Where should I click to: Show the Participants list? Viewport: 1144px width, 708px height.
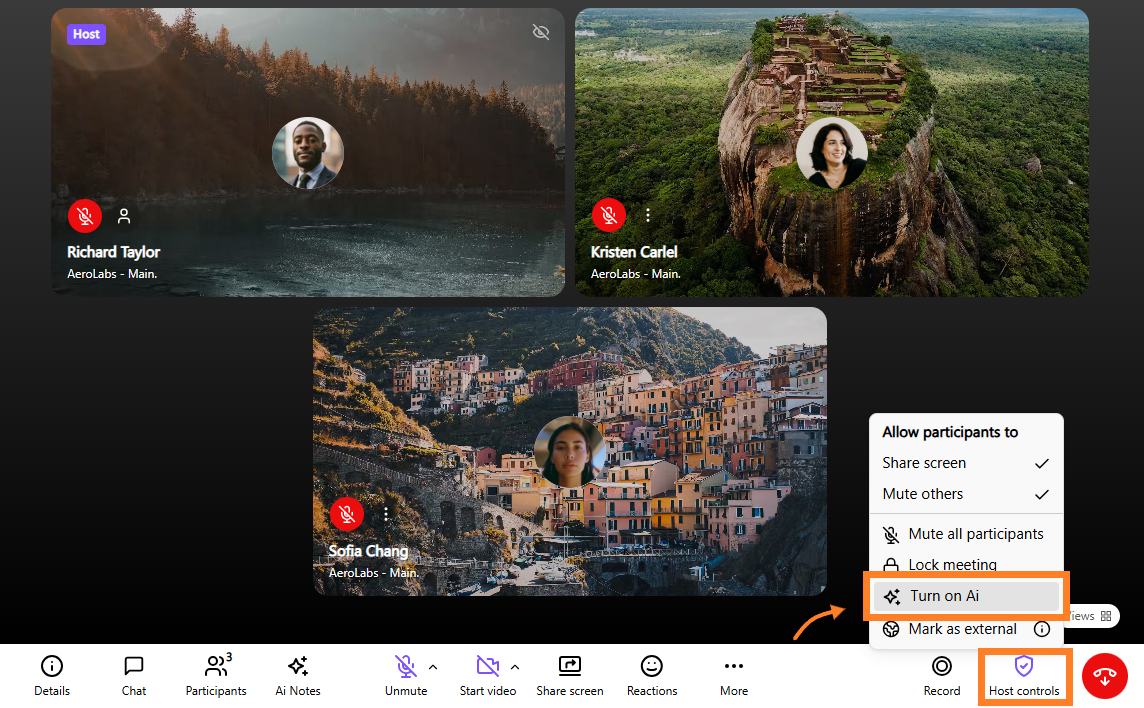click(216, 675)
